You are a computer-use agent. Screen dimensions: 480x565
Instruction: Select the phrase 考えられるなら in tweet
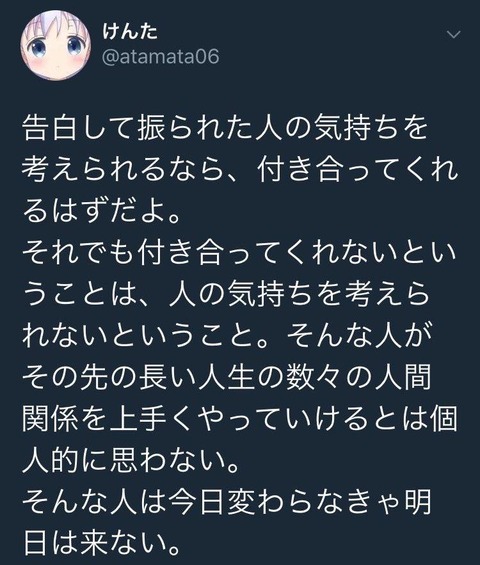(124, 169)
